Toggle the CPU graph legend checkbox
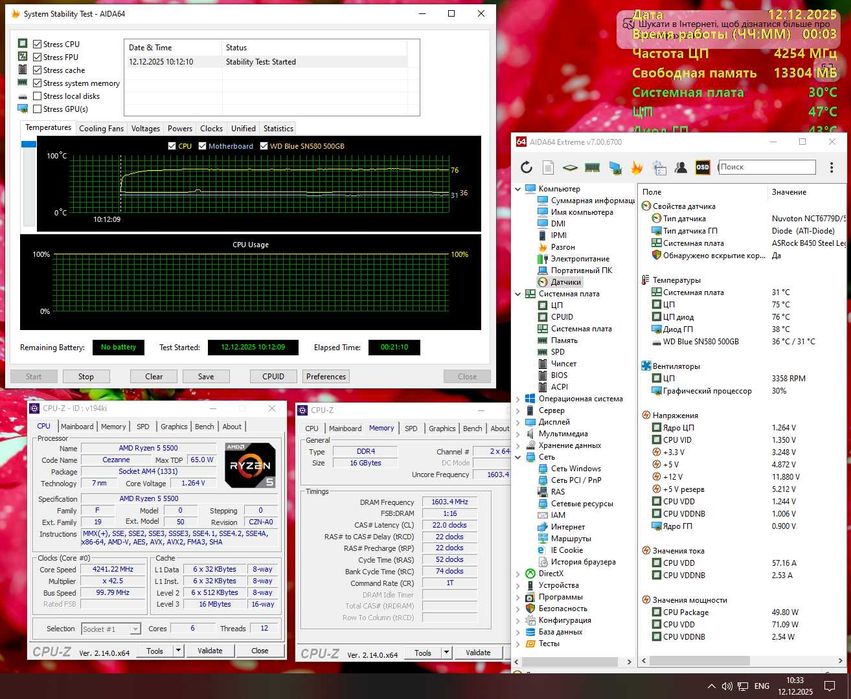Image resolution: width=851 pixels, height=699 pixels. [172, 146]
